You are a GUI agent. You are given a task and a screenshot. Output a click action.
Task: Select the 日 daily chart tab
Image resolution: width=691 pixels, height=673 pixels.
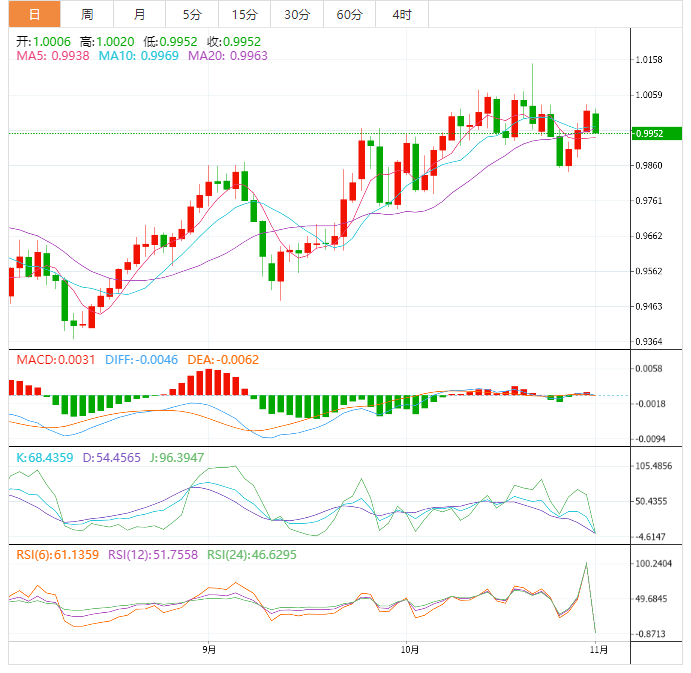point(34,14)
